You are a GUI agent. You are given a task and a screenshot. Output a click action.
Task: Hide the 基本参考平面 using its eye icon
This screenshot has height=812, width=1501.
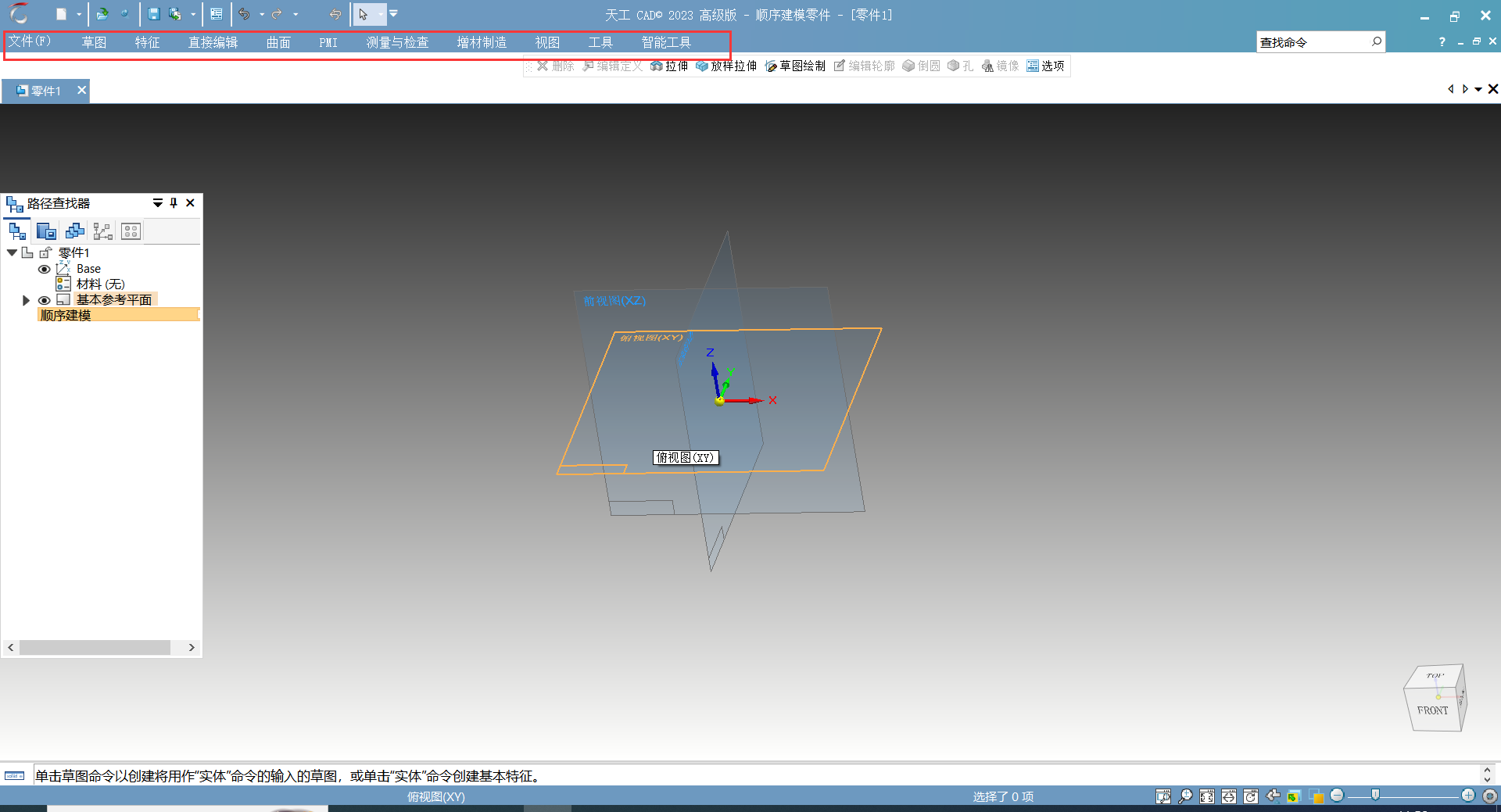point(45,300)
